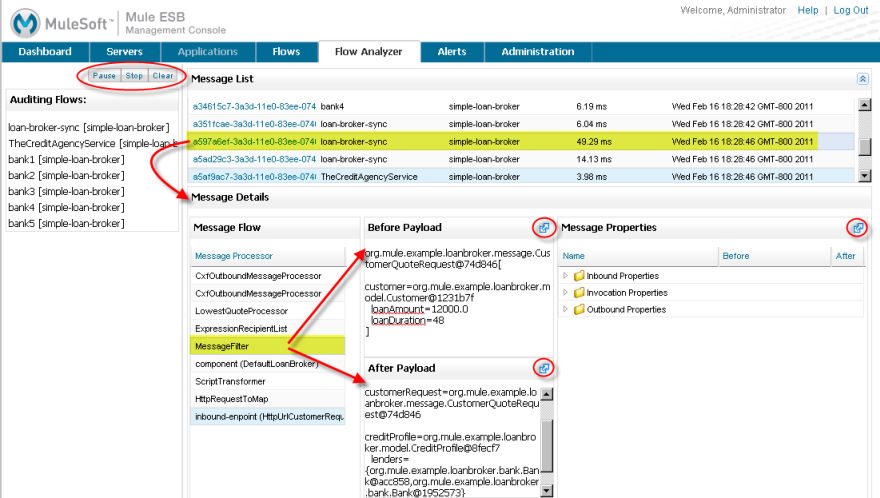The image size is (880, 498).
Task: Click the Log Out link
Action: coord(850,10)
